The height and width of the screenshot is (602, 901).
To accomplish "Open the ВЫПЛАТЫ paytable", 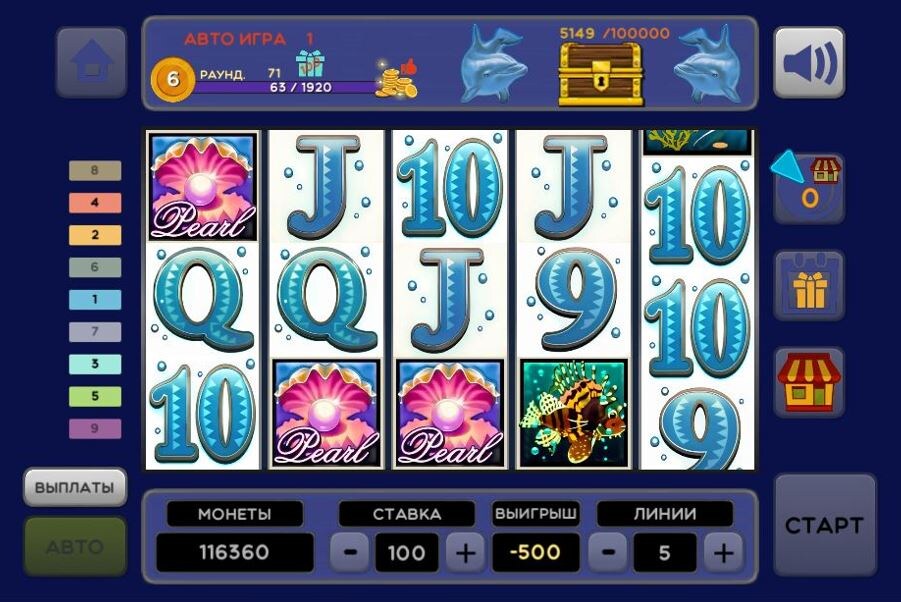I will coord(75,487).
